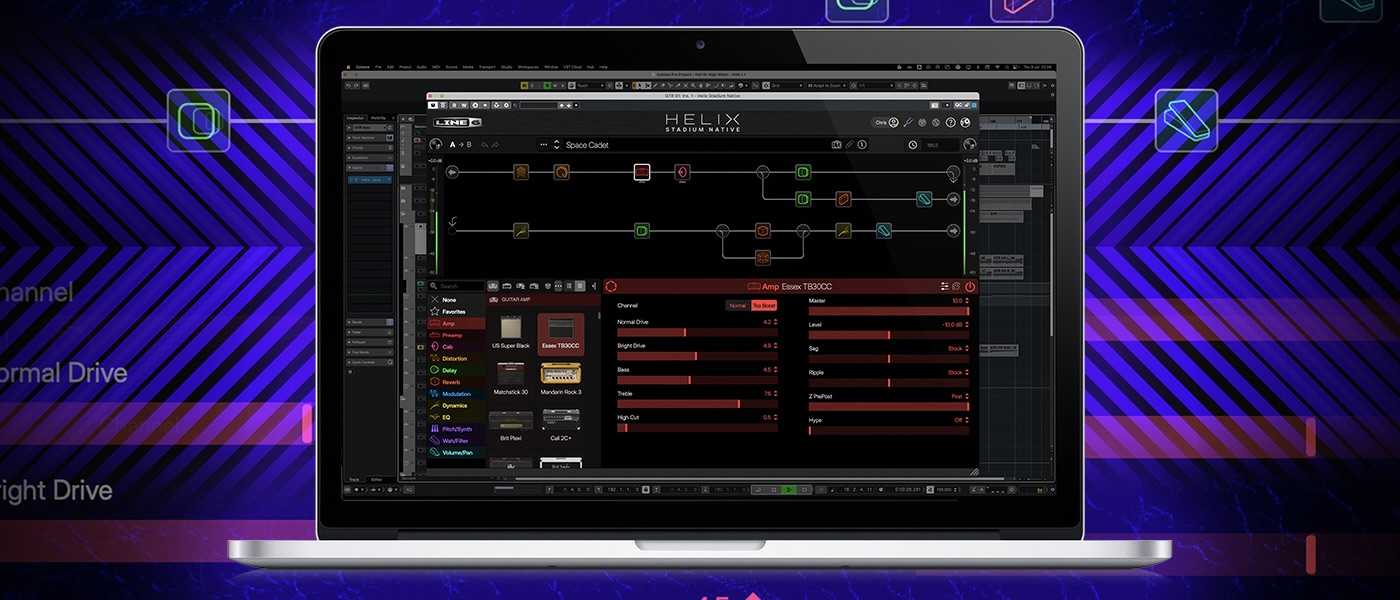Click the amp settings sliders icon
Viewport: 1400px width, 600px height.
[945, 287]
